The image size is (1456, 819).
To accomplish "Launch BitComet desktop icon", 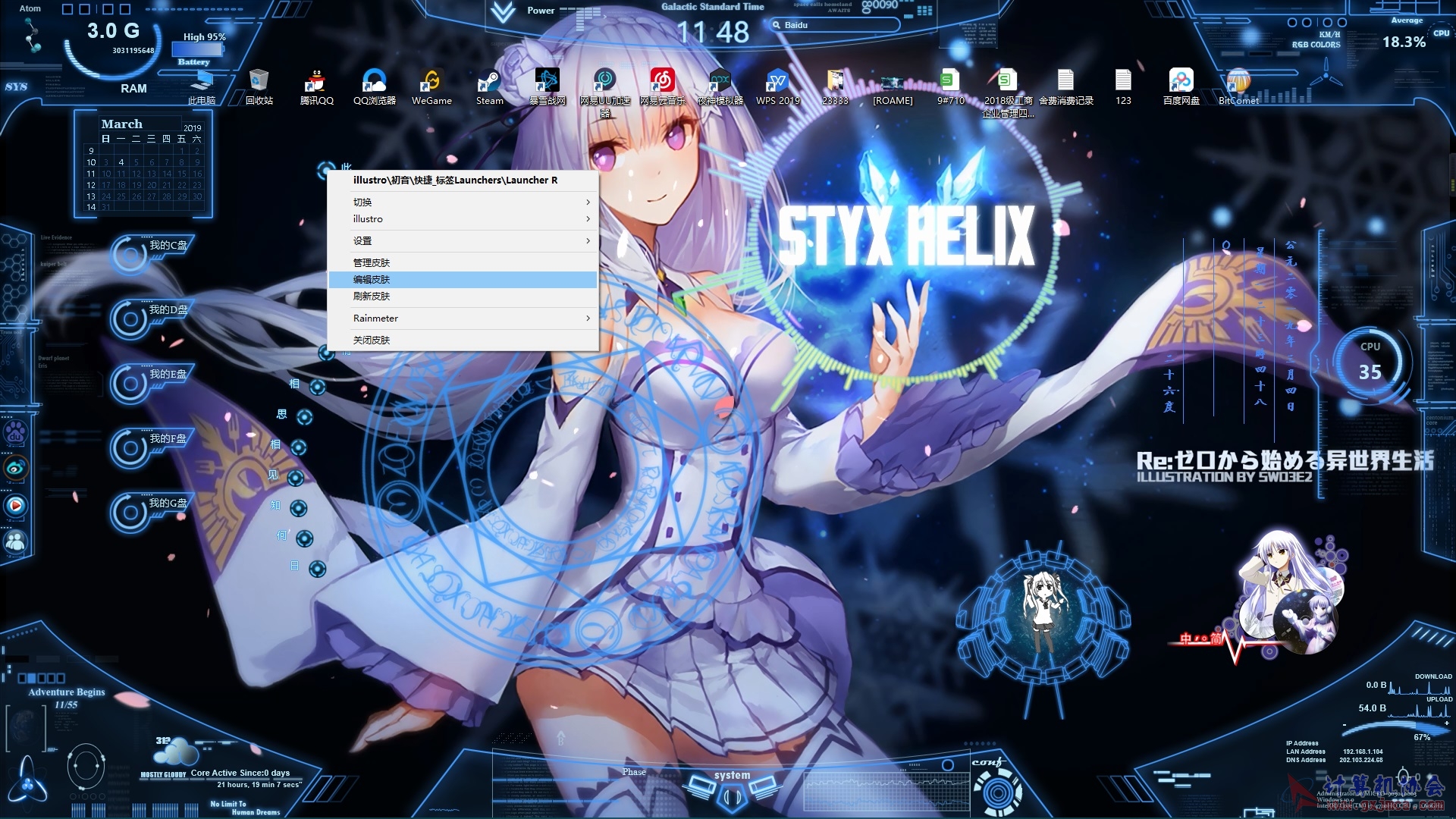I will pyautogui.click(x=1238, y=86).
